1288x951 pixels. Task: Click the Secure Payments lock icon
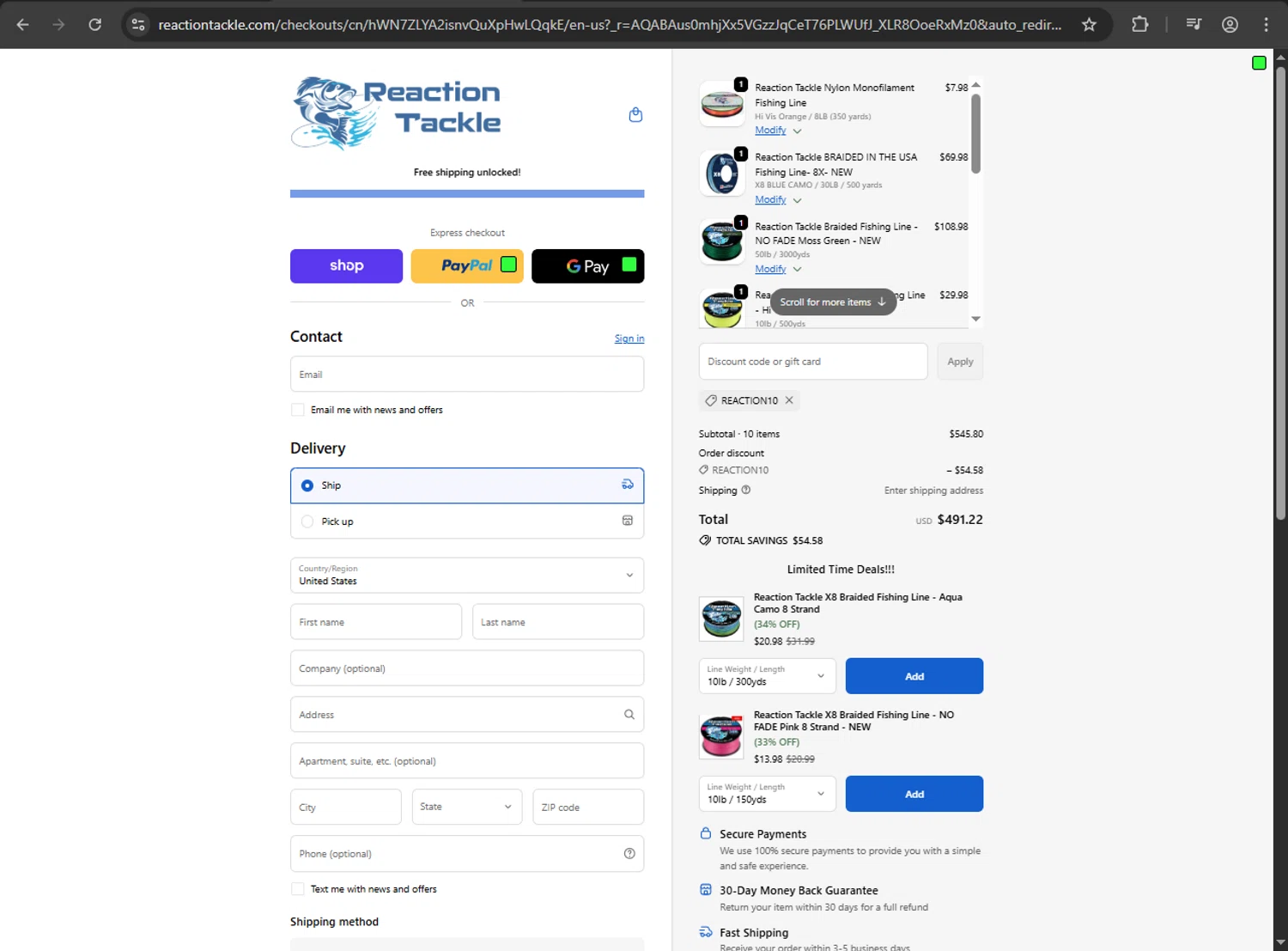coord(706,833)
